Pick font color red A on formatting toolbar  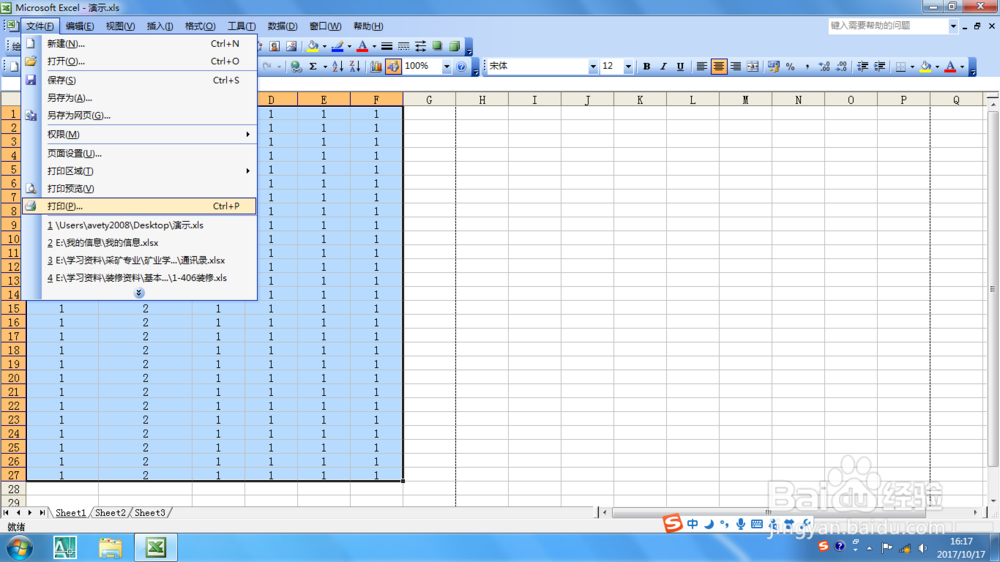click(x=950, y=66)
